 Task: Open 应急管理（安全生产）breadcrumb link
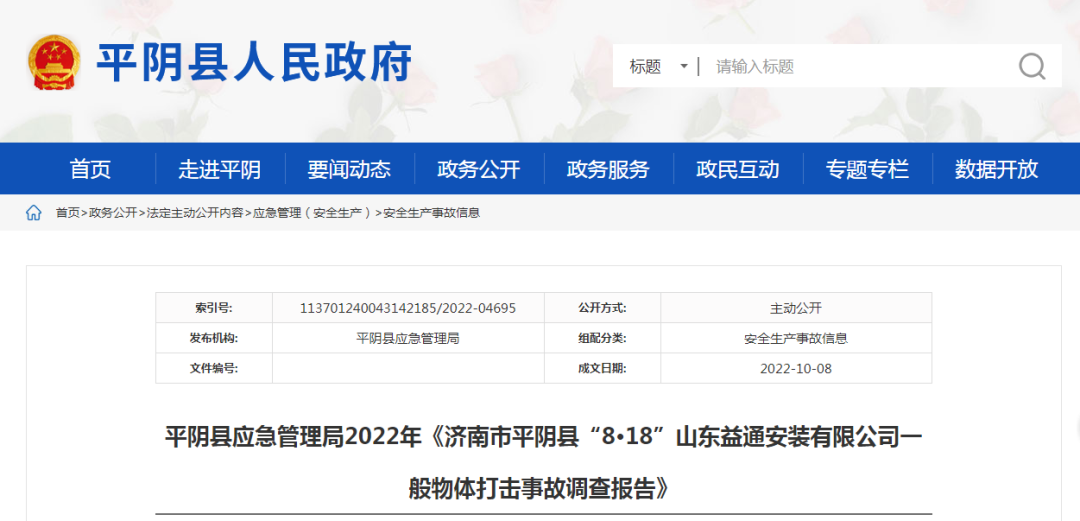pos(313,213)
